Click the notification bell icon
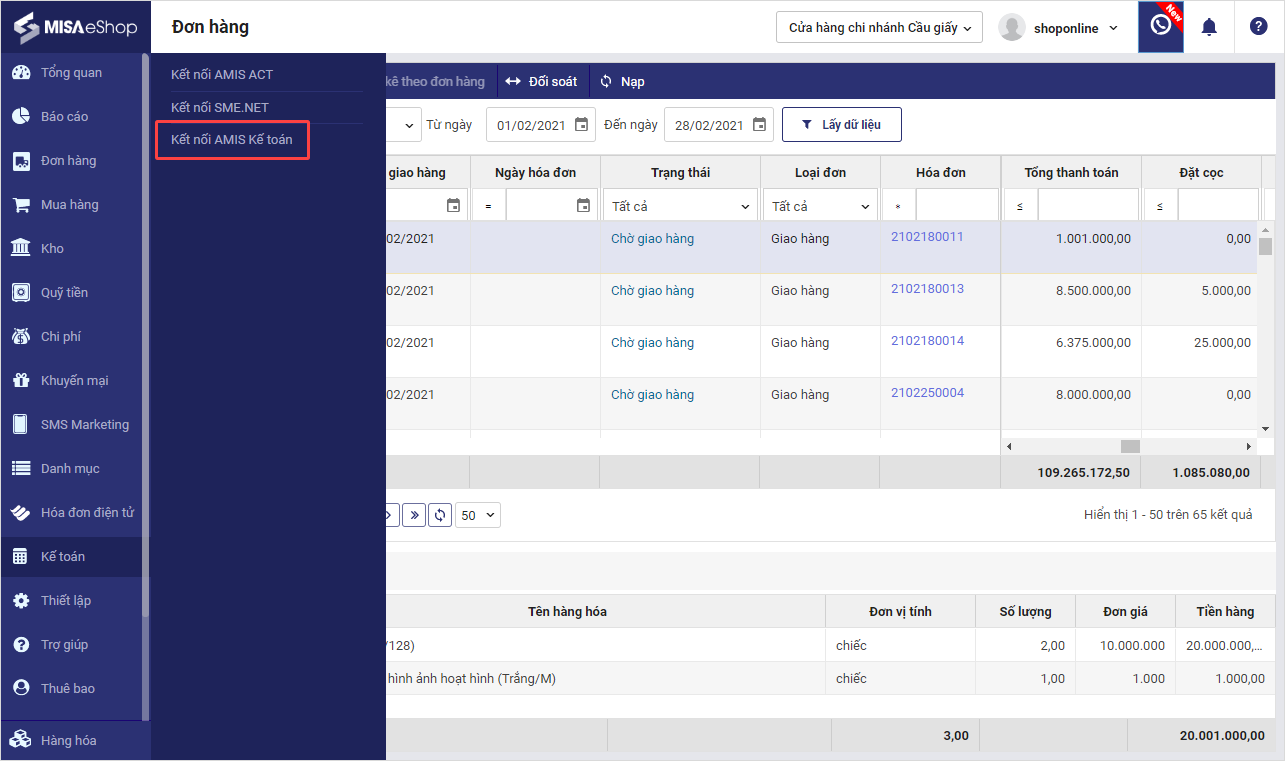The height and width of the screenshot is (761, 1285). point(1209,27)
